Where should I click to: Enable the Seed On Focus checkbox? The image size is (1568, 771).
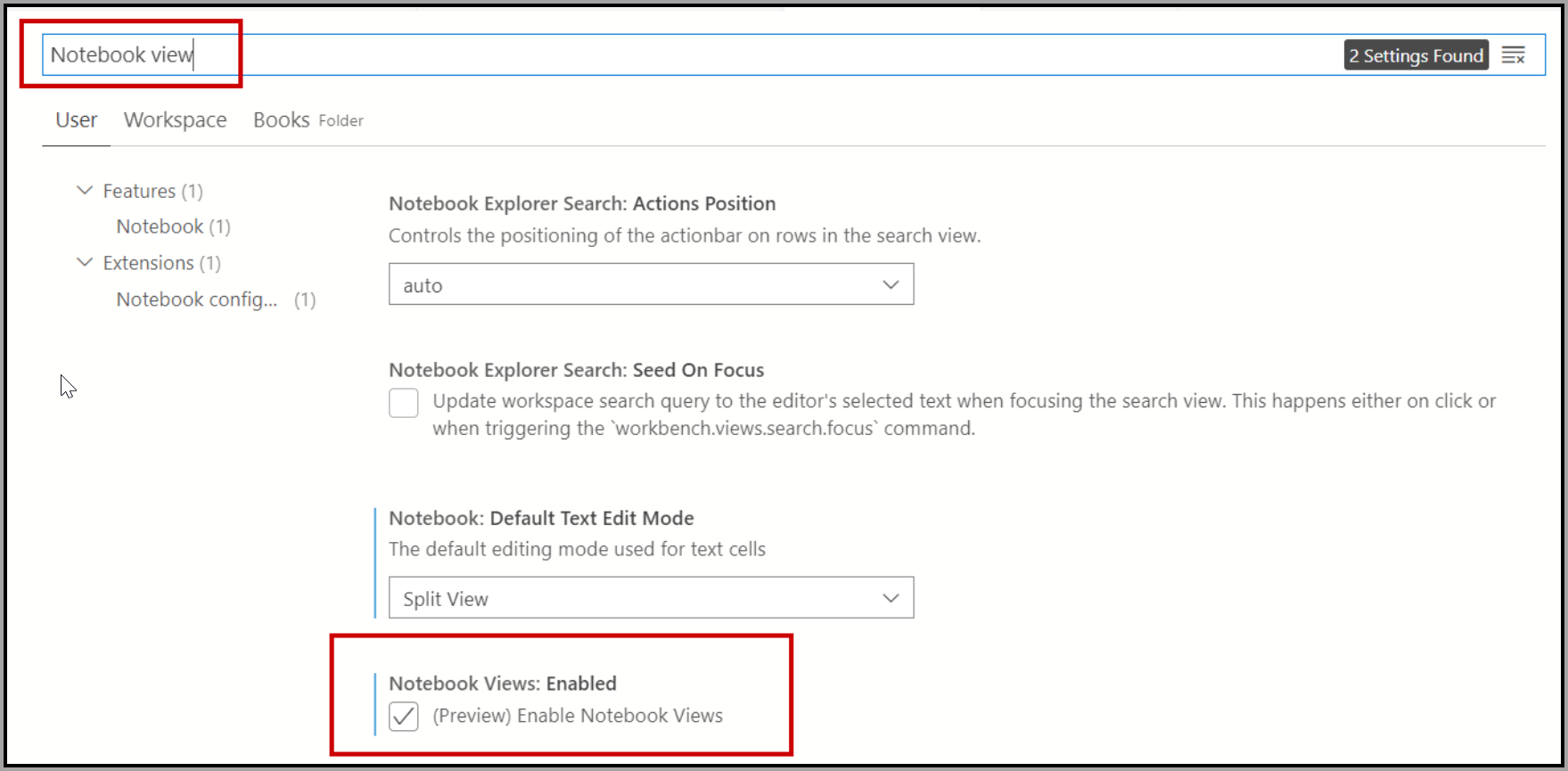pyautogui.click(x=404, y=403)
